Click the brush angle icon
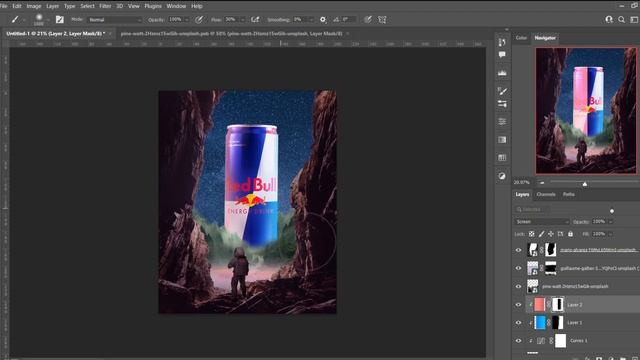 coord(336,20)
